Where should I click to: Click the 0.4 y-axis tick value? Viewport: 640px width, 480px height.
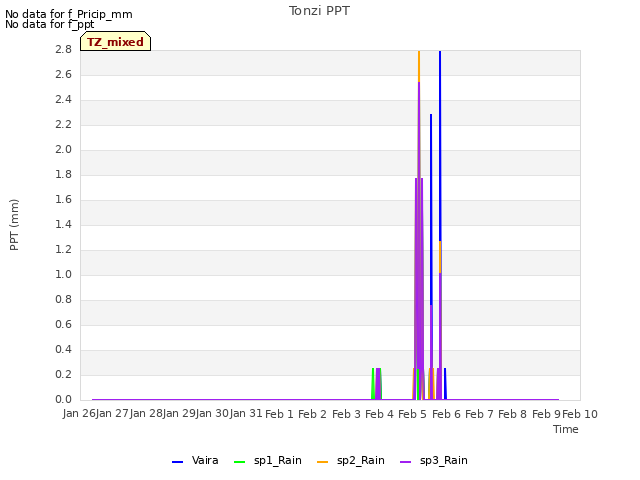coord(63,349)
